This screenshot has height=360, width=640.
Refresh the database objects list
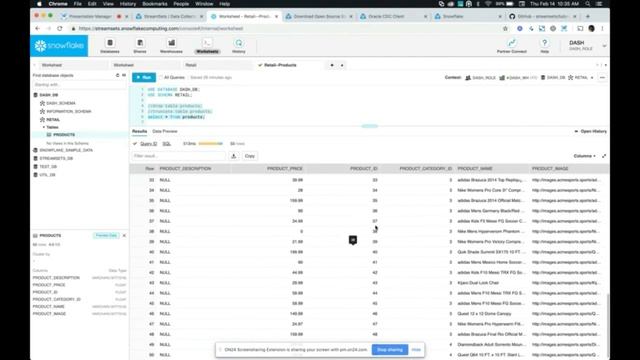tap(118, 76)
